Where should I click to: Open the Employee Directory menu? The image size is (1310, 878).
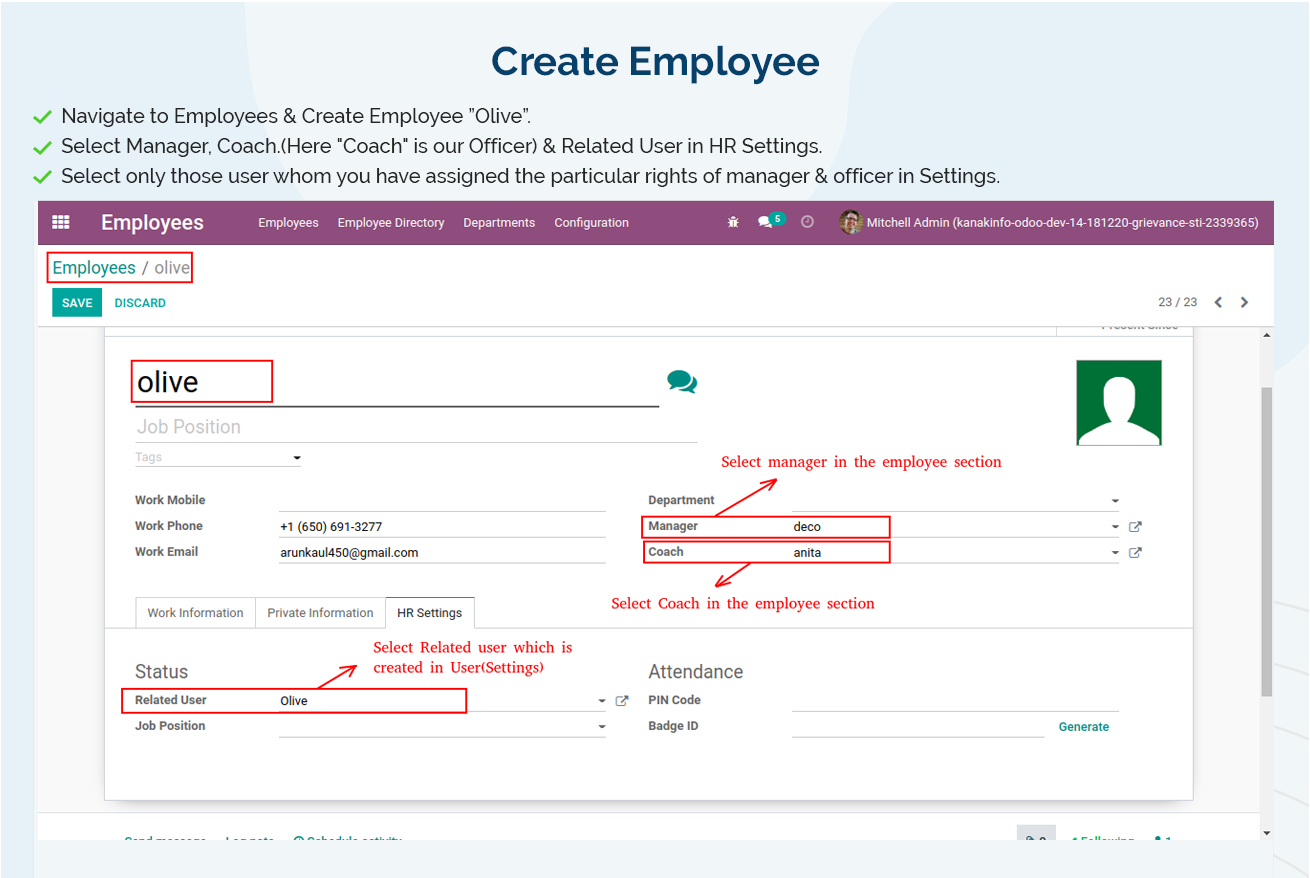pyautogui.click(x=391, y=222)
